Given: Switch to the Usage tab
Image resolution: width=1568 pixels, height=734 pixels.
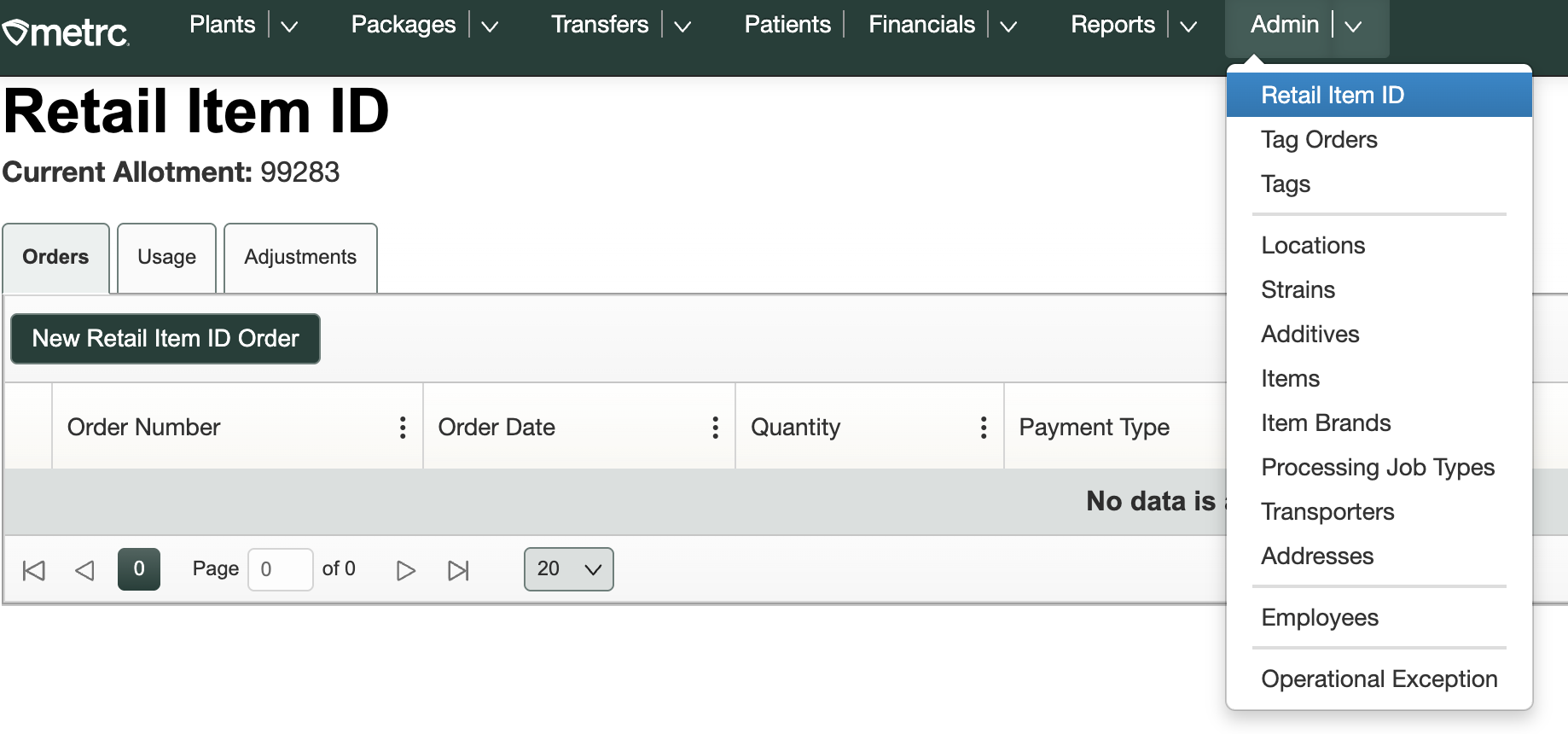Looking at the screenshot, I should [166, 258].
